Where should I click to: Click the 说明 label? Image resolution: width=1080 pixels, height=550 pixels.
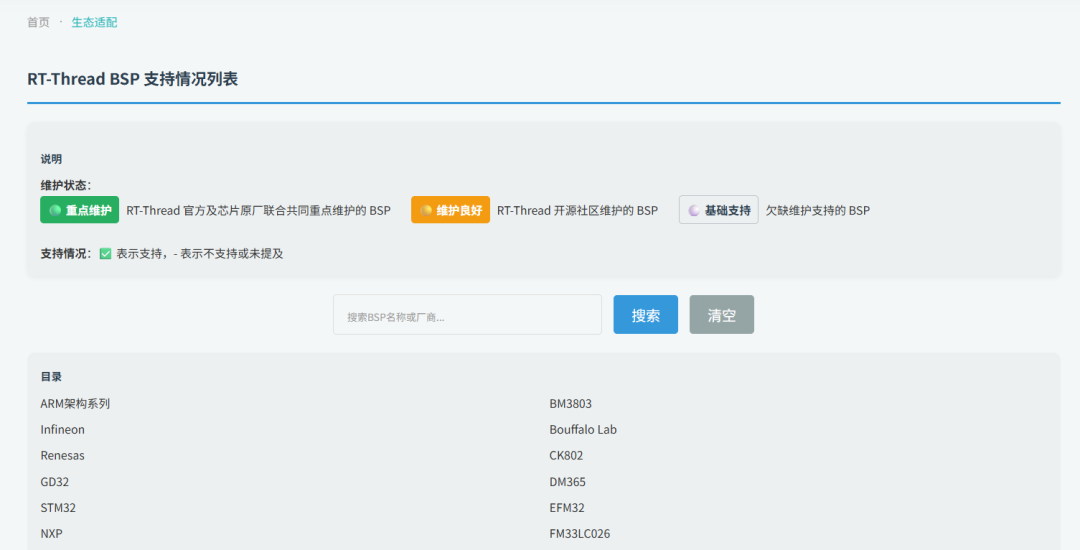pyautogui.click(x=51, y=159)
